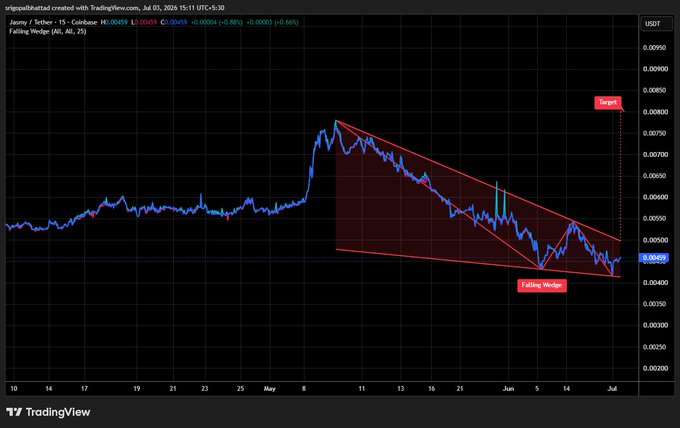This screenshot has width=680, height=428.
Task: Click the 0.00750 price axis label
Action: coord(654,133)
